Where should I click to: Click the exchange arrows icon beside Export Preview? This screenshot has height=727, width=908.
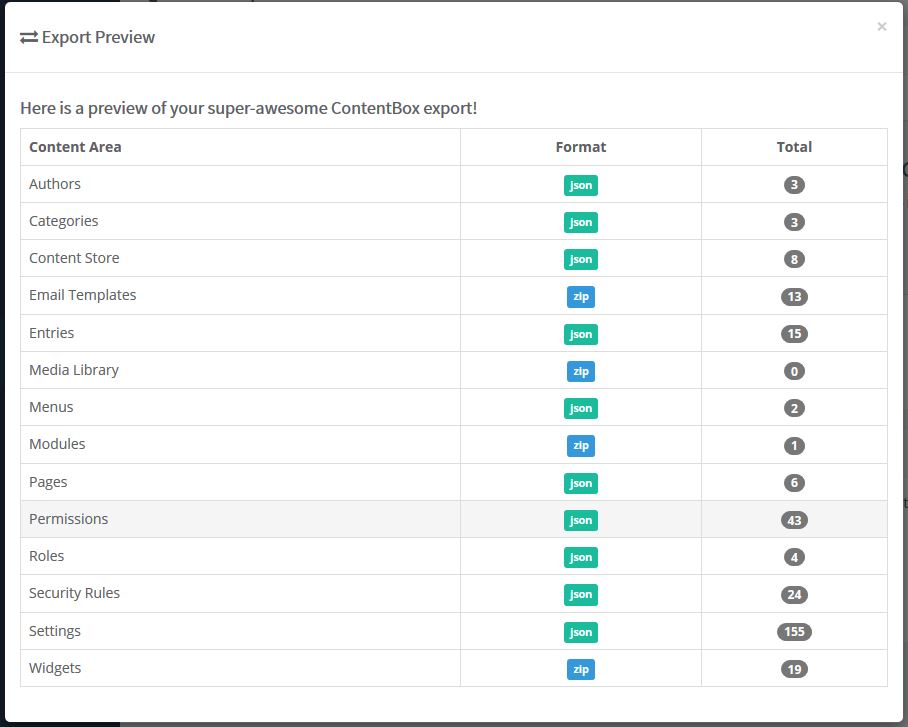click(29, 38)
